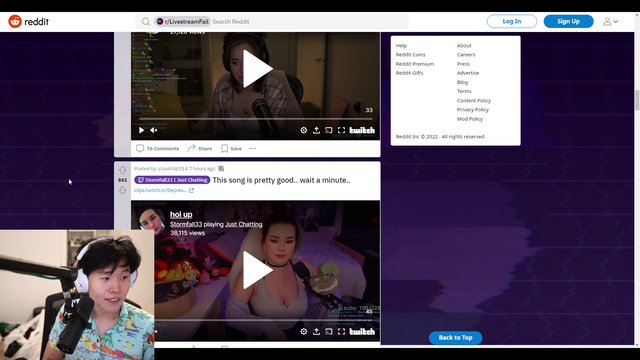Image resolution: width=640 pixels, height=360 pixels.
Task: Enter fullscreen on top clip
Action: click(341, 130)
